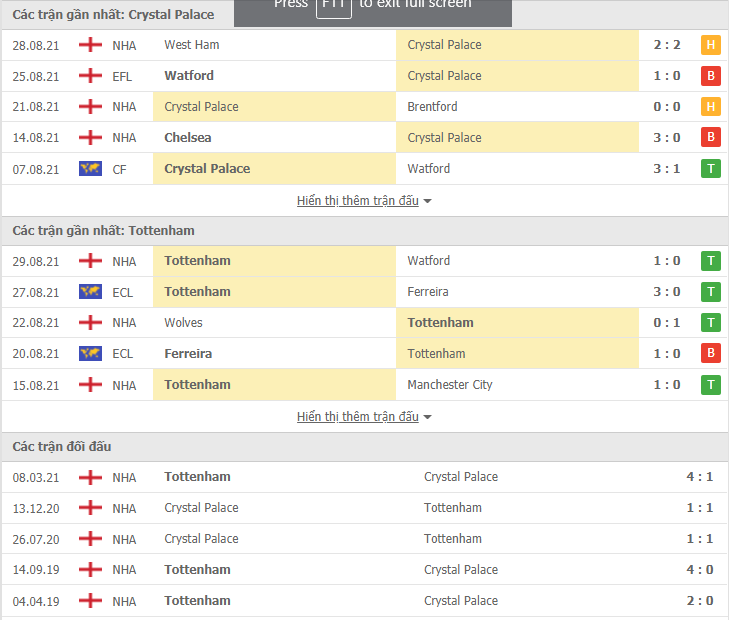Click the Manchester City team name
Image resolution: width=729 pixels, height=620 pixels.
(x=450, y=385)
